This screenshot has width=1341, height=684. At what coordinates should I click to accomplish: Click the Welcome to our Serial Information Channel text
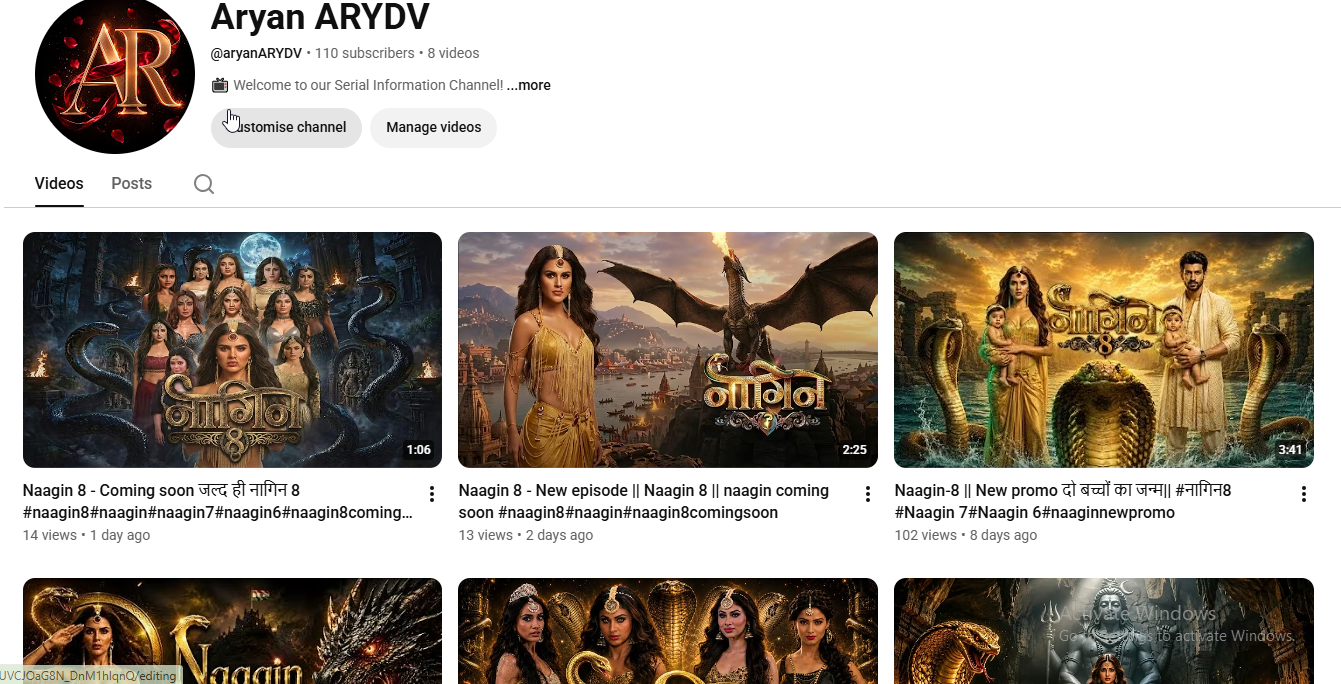pyautogui.click(x=368, y=85)
